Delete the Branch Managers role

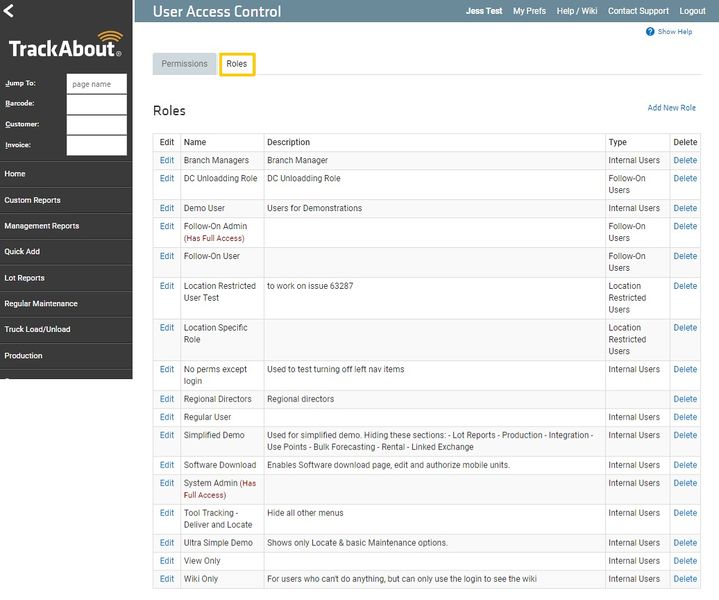pyautogui.click(x=685, y=161)
